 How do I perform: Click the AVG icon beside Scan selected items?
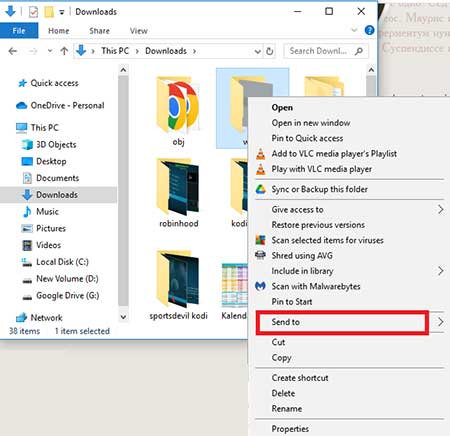pyautogui.click(x=260, y=240)
